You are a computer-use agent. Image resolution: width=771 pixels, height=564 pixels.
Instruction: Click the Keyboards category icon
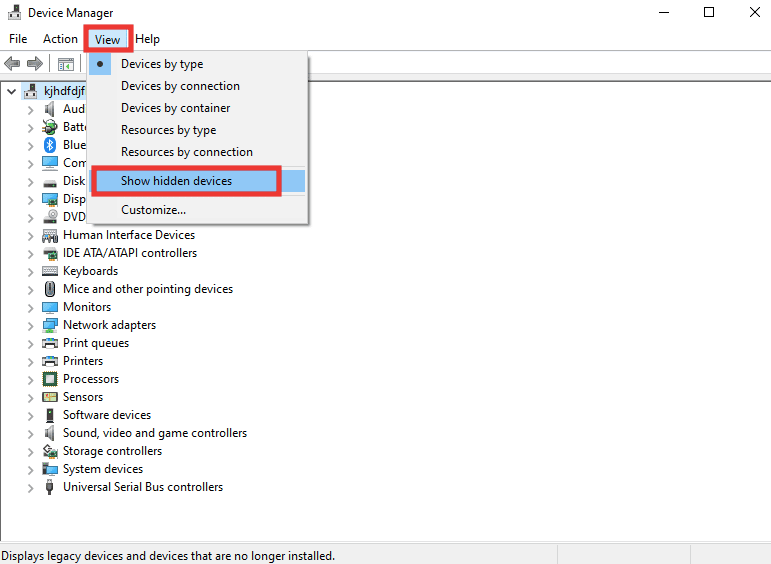coord(50,271)
